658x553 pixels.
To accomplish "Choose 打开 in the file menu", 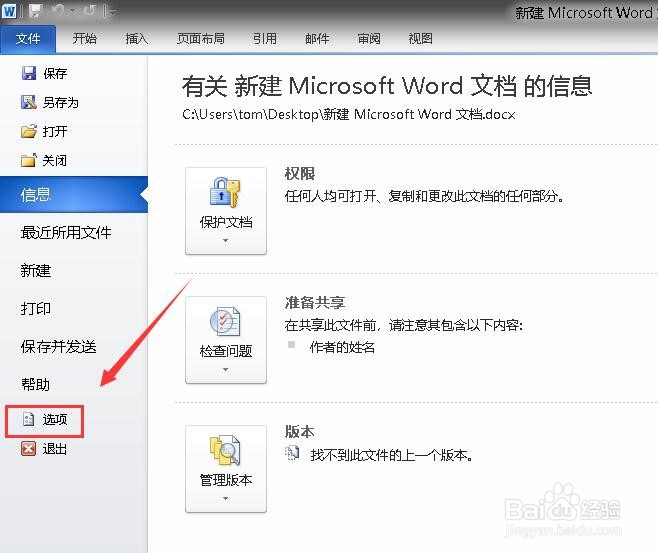I will [x=55, y=131].
